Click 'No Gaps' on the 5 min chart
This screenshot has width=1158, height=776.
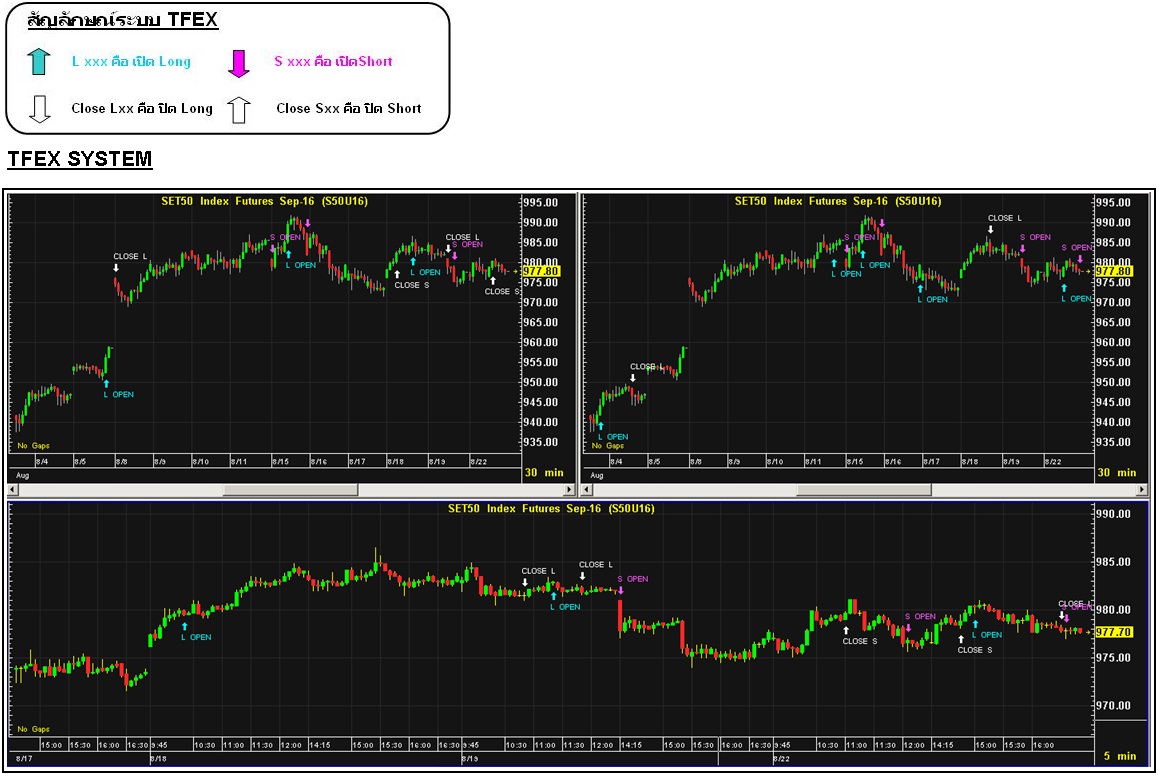(x=33, y=729)
